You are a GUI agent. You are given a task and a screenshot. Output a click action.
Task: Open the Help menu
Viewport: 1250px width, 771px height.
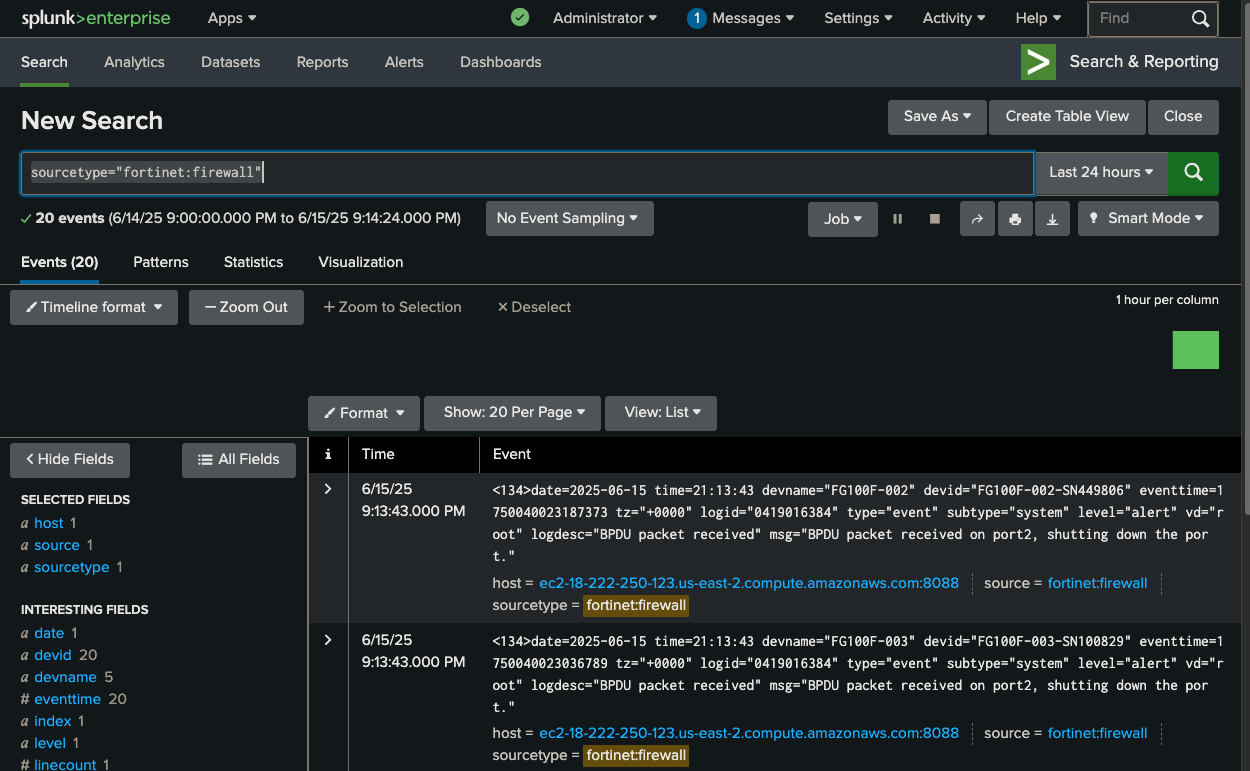(x=1038, y=18)
